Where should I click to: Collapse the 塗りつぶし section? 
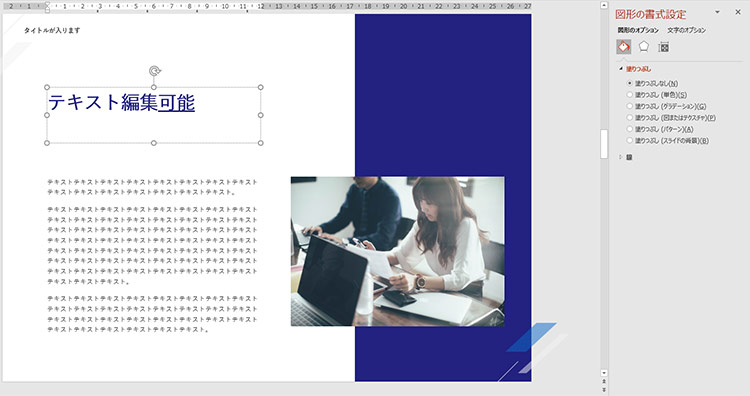(x=621, y=69)
